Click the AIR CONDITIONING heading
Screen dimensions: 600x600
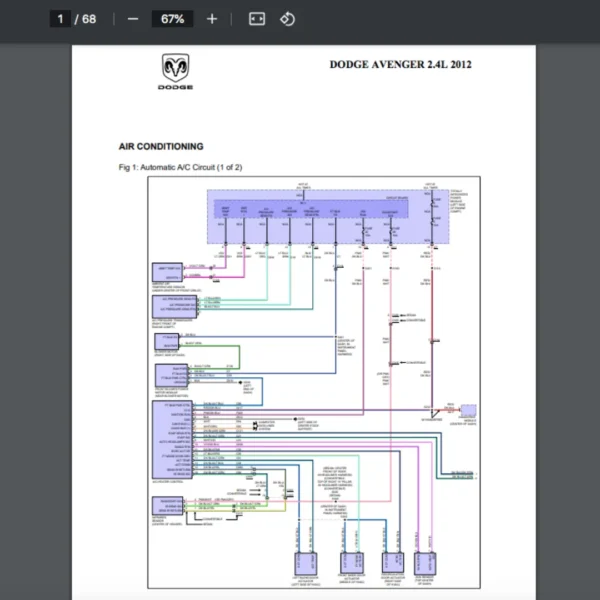coord(161,146)
